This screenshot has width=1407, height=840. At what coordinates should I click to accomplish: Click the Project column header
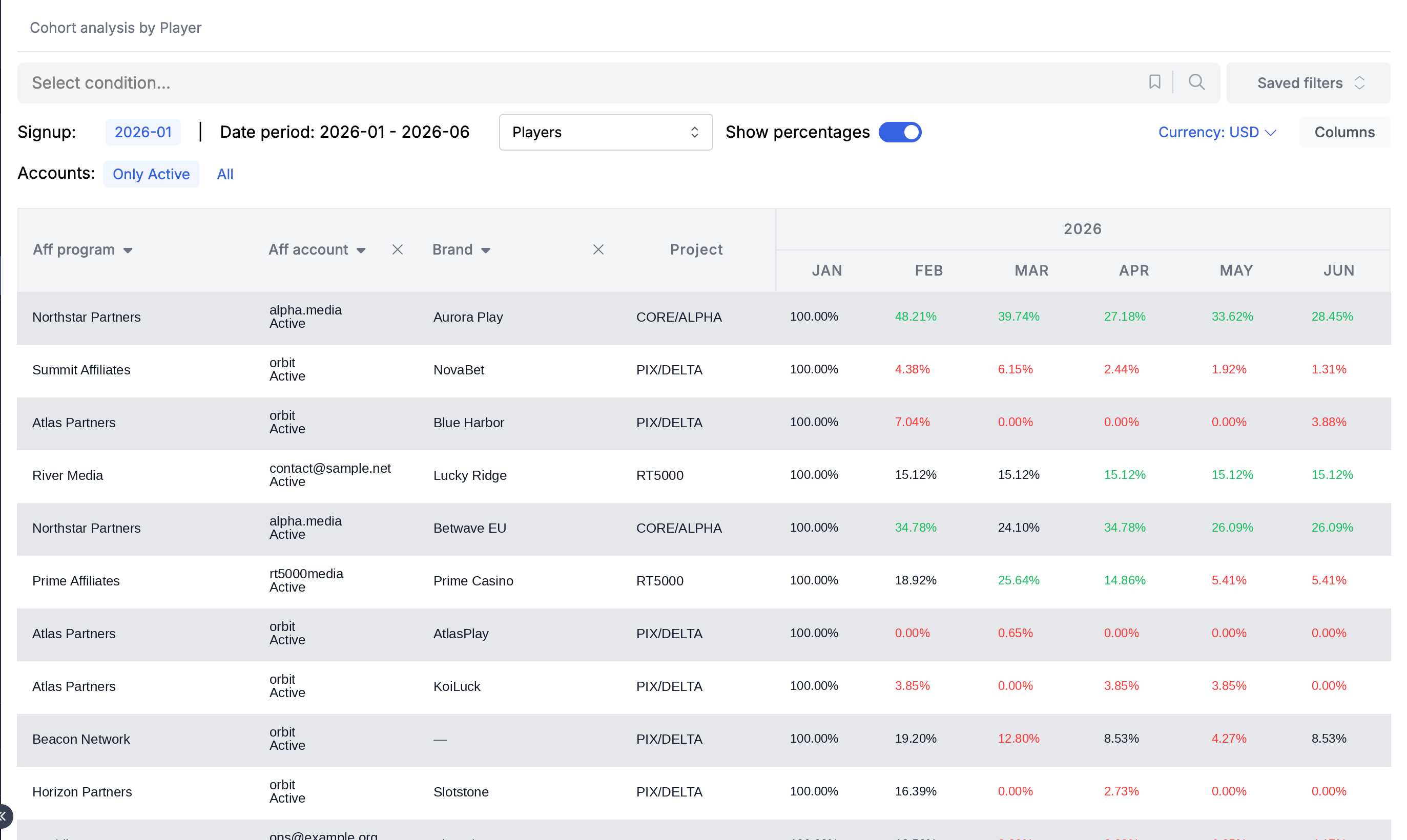tap(696, 249)
